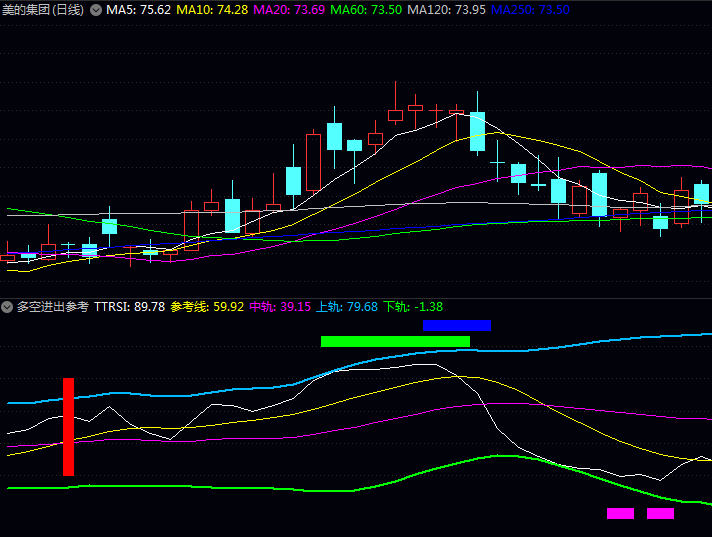The height and width of the screenshot is (537, 712).
Task: Select the green horizontal signal bar
Action: tap(395, 341)
